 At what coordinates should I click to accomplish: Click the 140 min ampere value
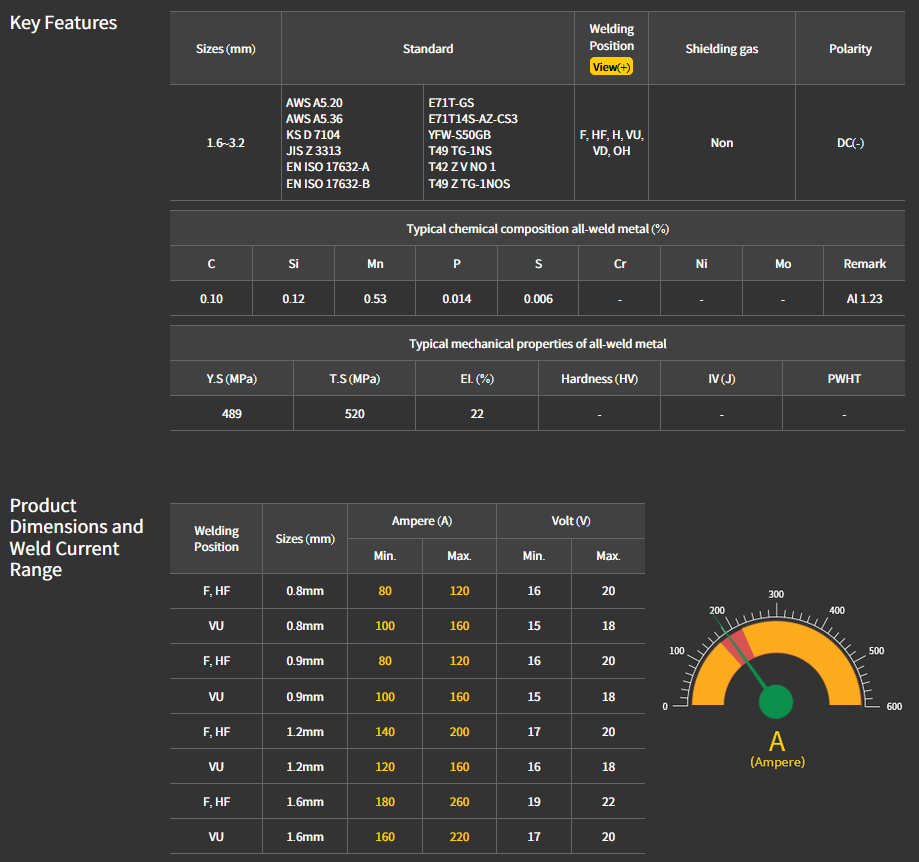coord(385,731)
